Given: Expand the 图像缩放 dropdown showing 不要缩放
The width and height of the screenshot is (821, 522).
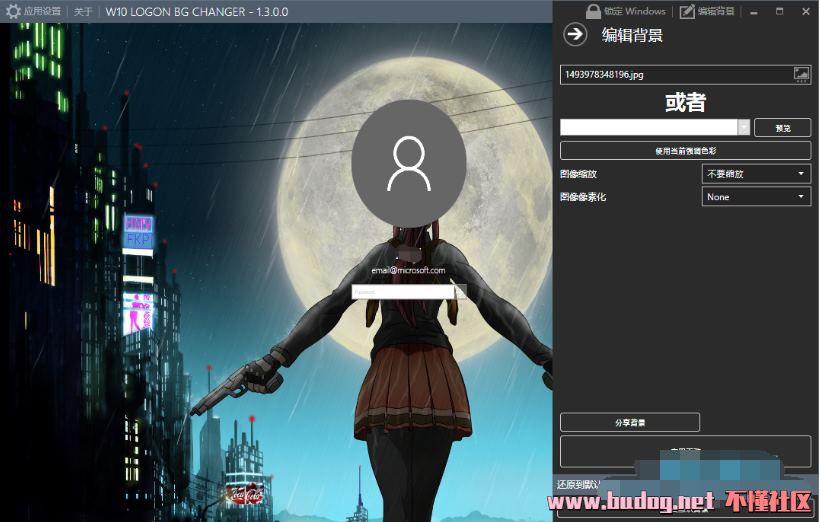Looking at the screenshot, I should click(x=756, y=173).
